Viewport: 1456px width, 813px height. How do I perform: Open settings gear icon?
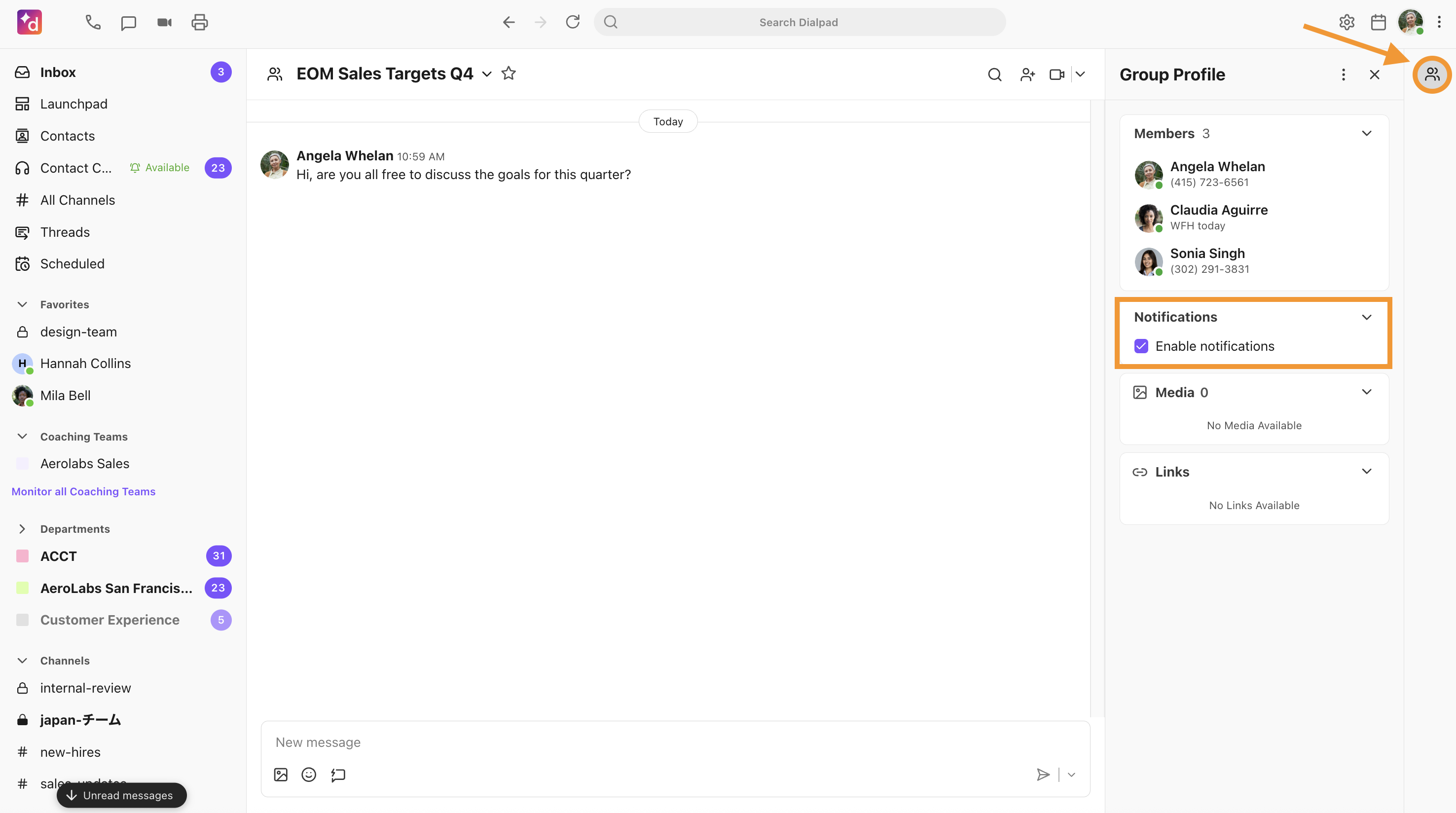pyautogui.click(x=1347, y=22)
